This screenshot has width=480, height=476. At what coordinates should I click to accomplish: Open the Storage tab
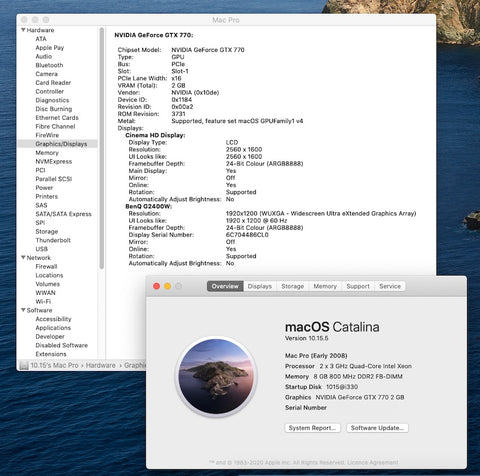point(292,286)
